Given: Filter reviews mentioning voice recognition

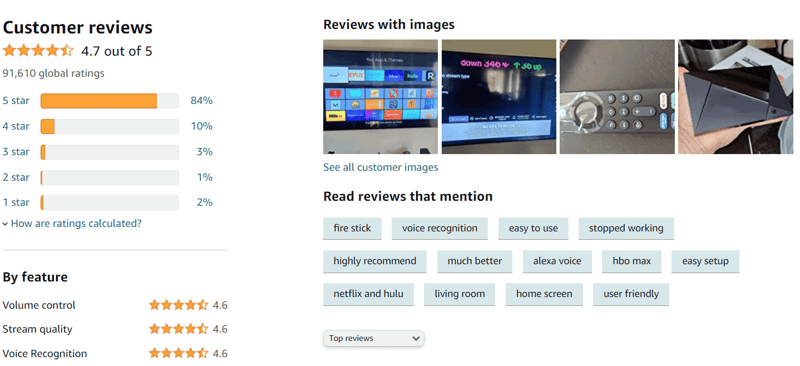Looking at the screenshot, I should pyautogui.click(x=440, y=228).
